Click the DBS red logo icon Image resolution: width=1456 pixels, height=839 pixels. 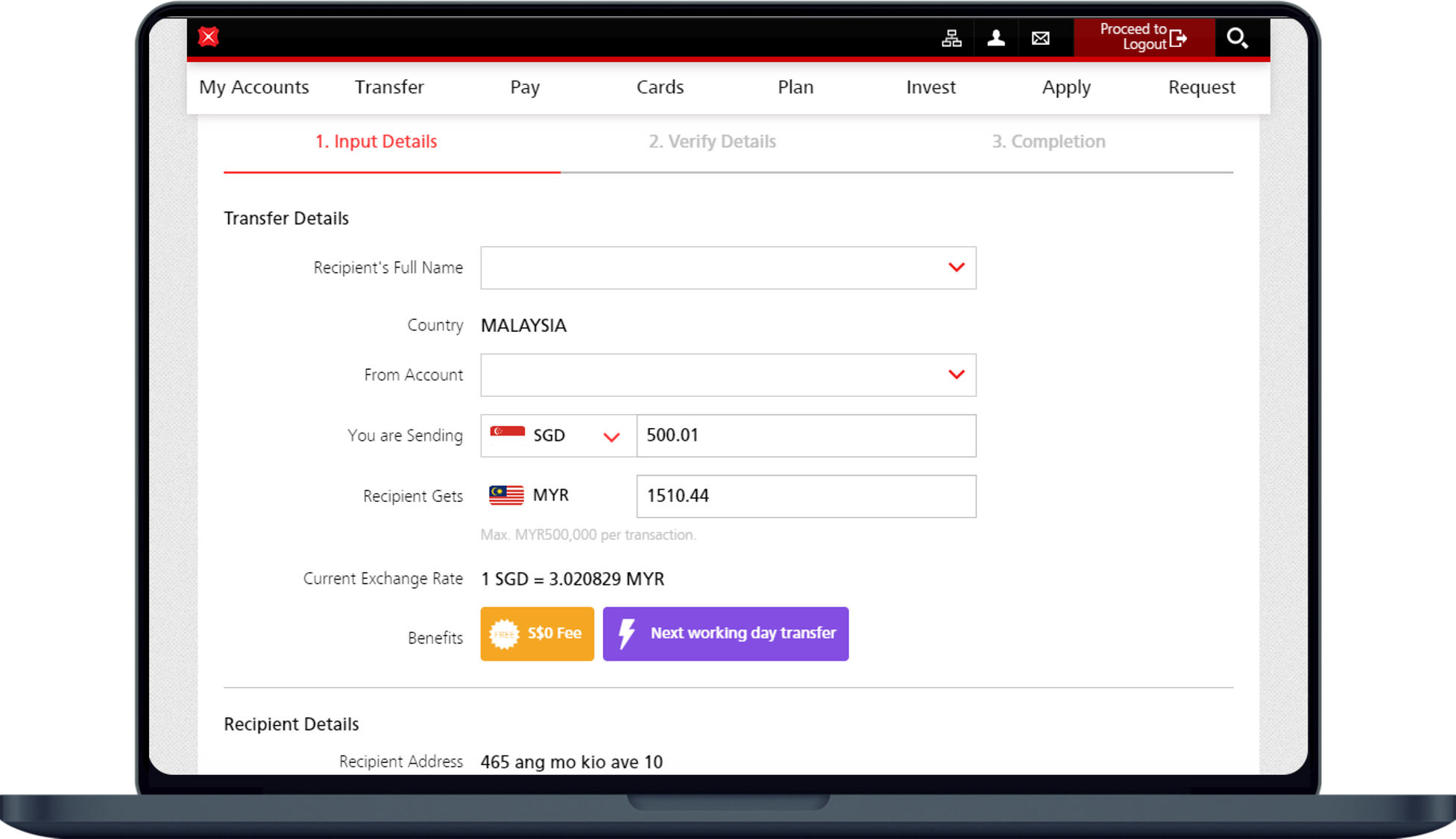[x=209, y=37]
